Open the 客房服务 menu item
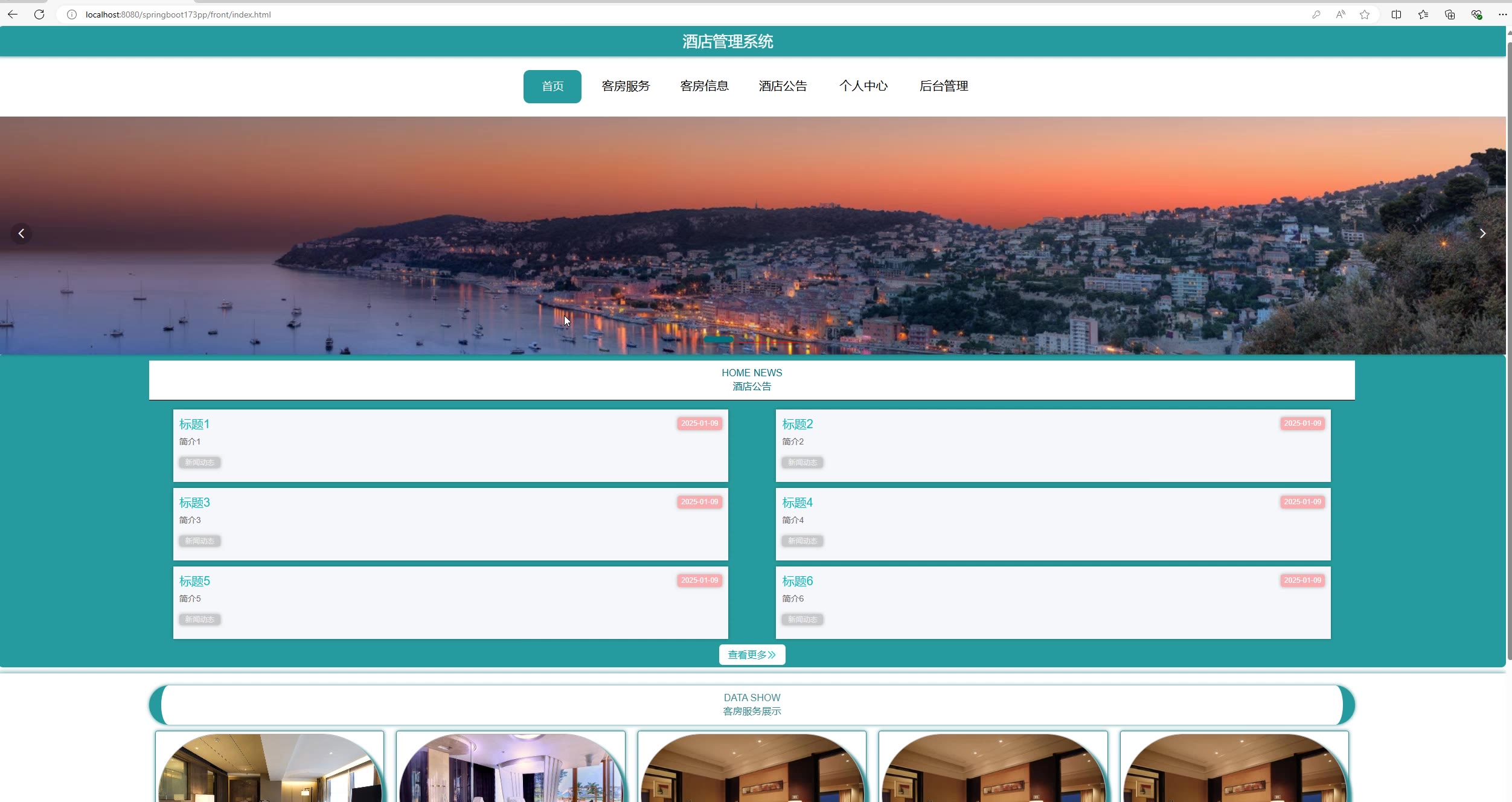 [626, 86]
